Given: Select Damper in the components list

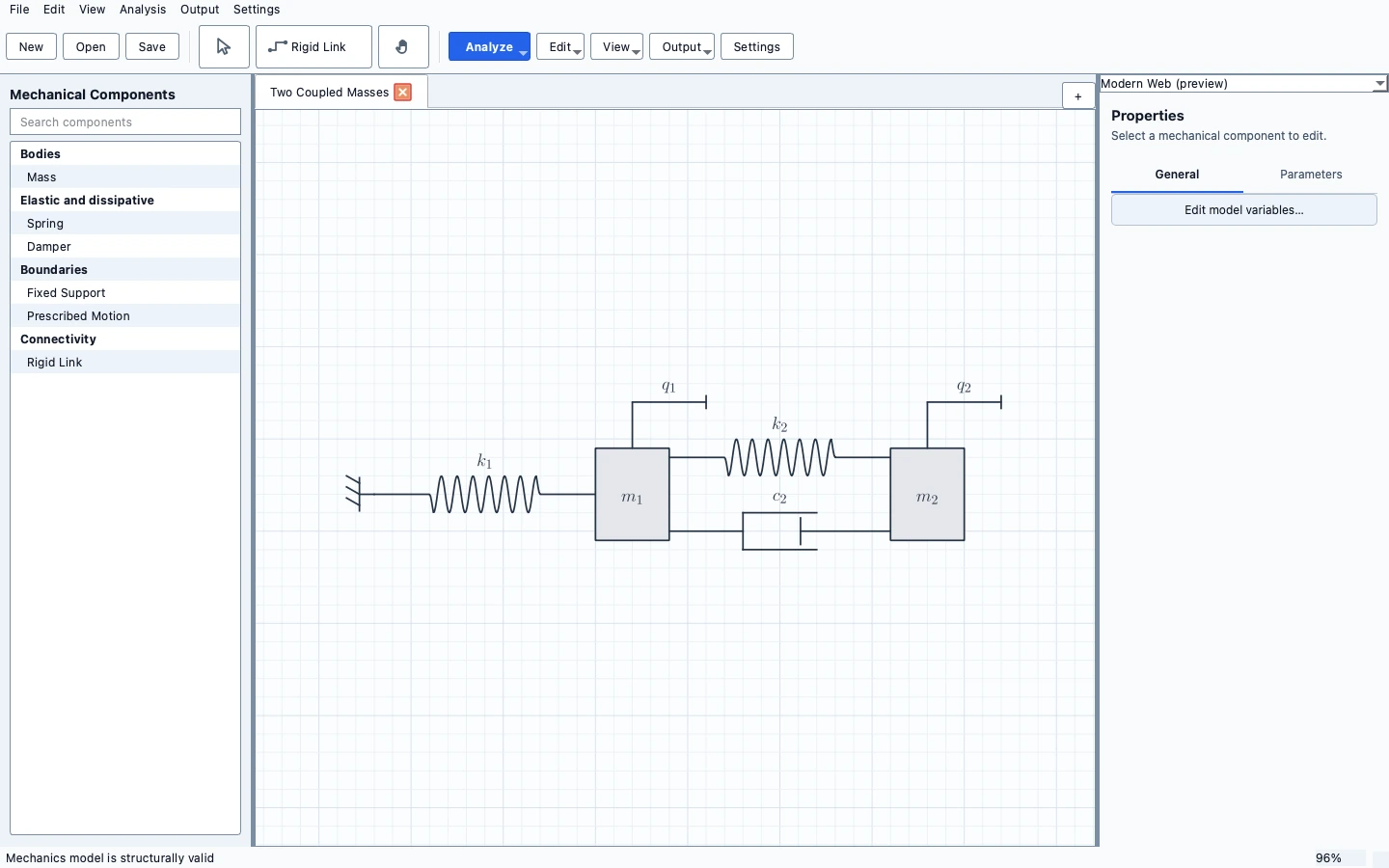Looking at the screenshot, I should tap(125, 247).
